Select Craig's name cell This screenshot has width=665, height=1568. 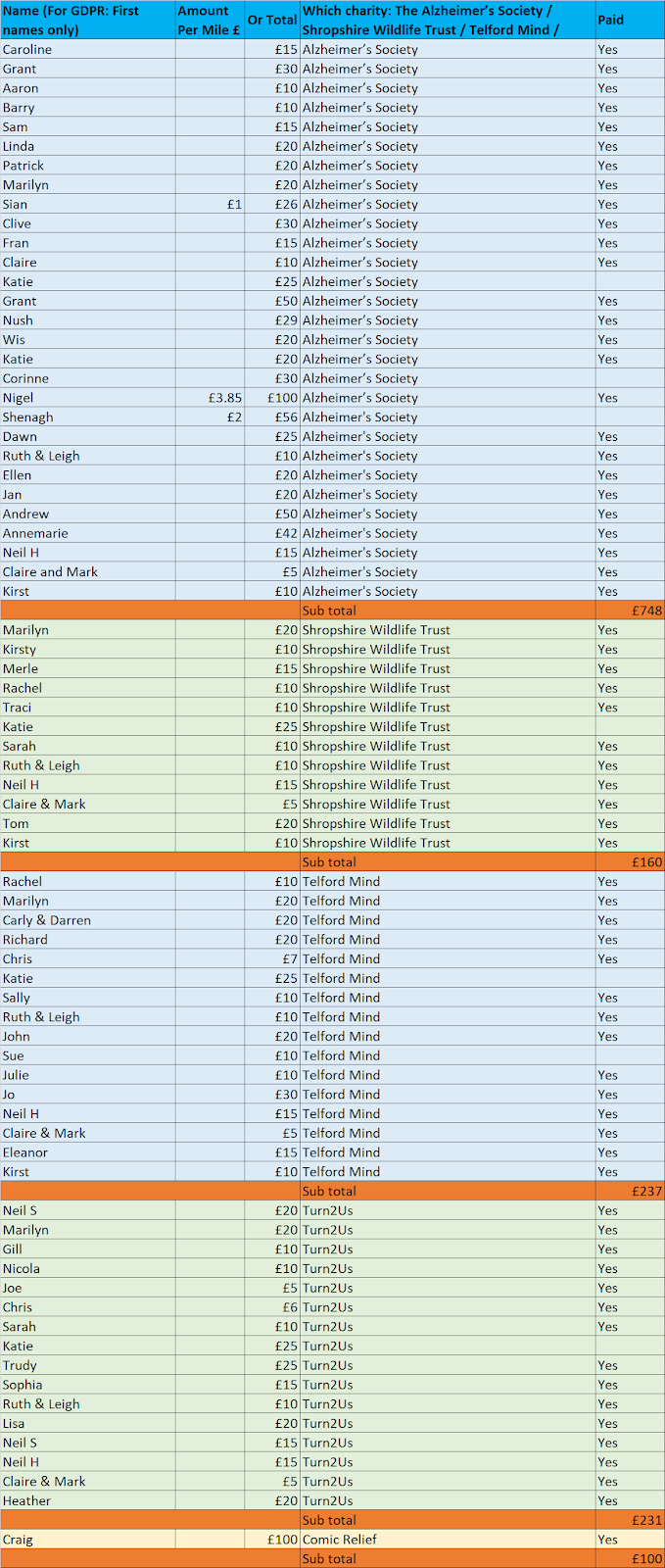pos(88,1540)
